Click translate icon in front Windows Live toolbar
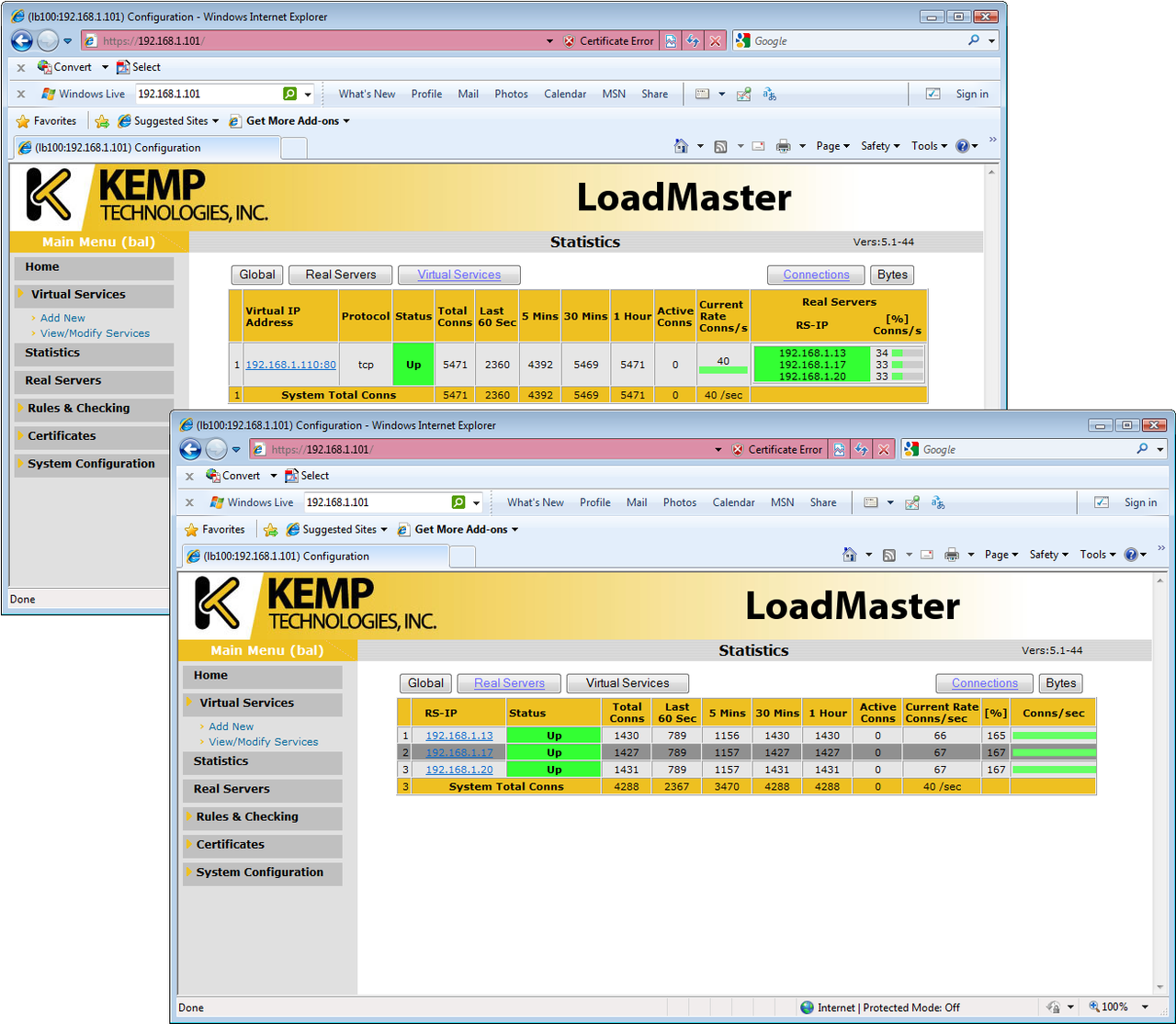Viewport: 1176px width, 1024px height. pos(938,502)
